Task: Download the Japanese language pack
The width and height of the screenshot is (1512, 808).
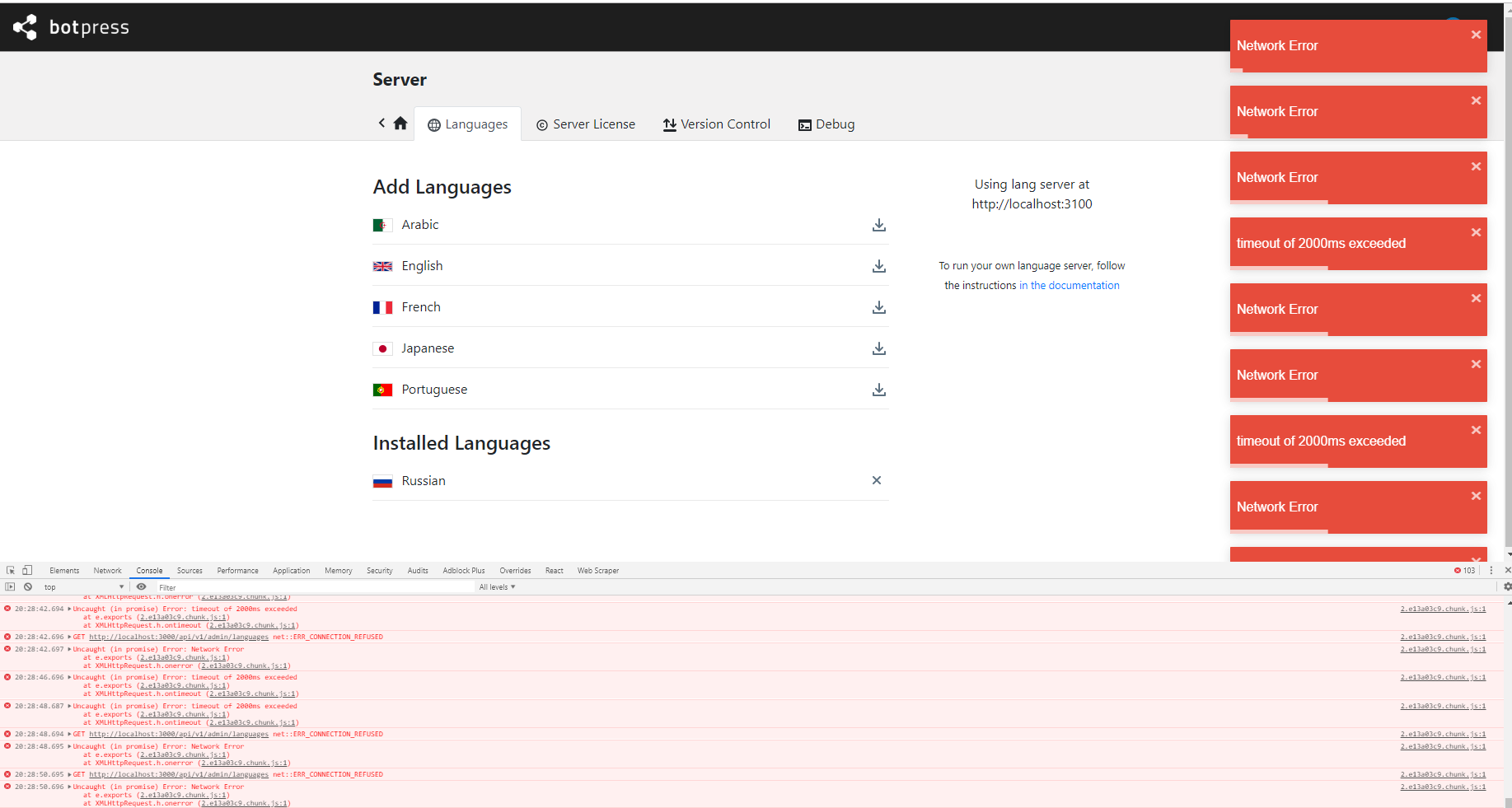Action: pos(878,348)
